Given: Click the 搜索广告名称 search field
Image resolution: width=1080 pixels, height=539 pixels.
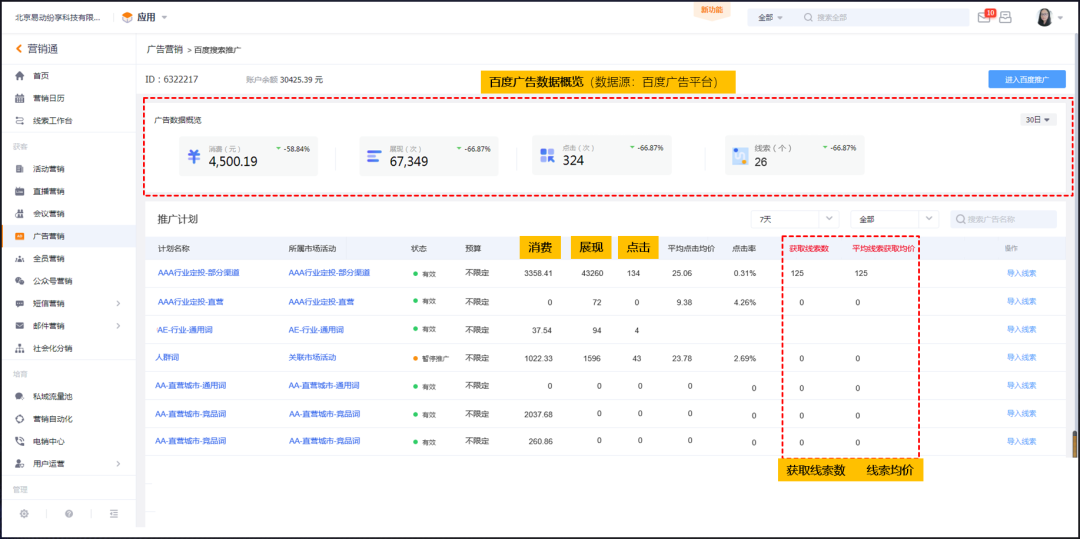Looking at the screenshot, I should [1004, 219].
